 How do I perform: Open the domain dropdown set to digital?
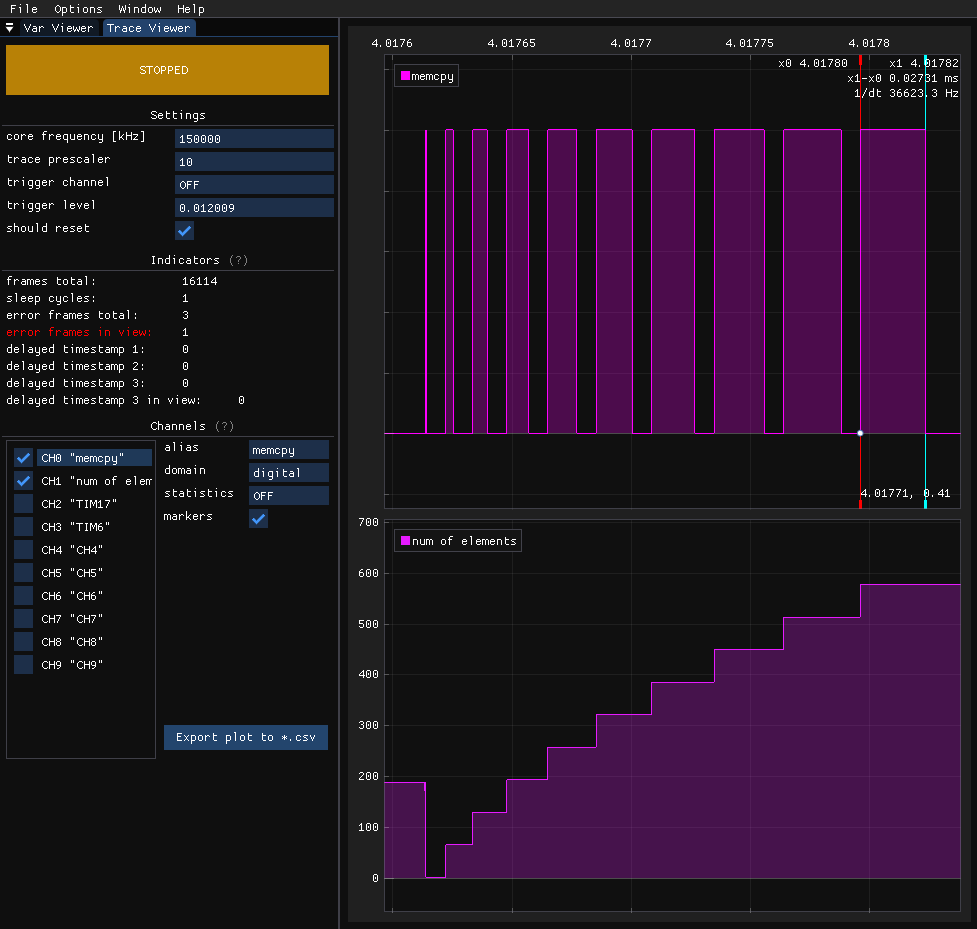(288, 473)
